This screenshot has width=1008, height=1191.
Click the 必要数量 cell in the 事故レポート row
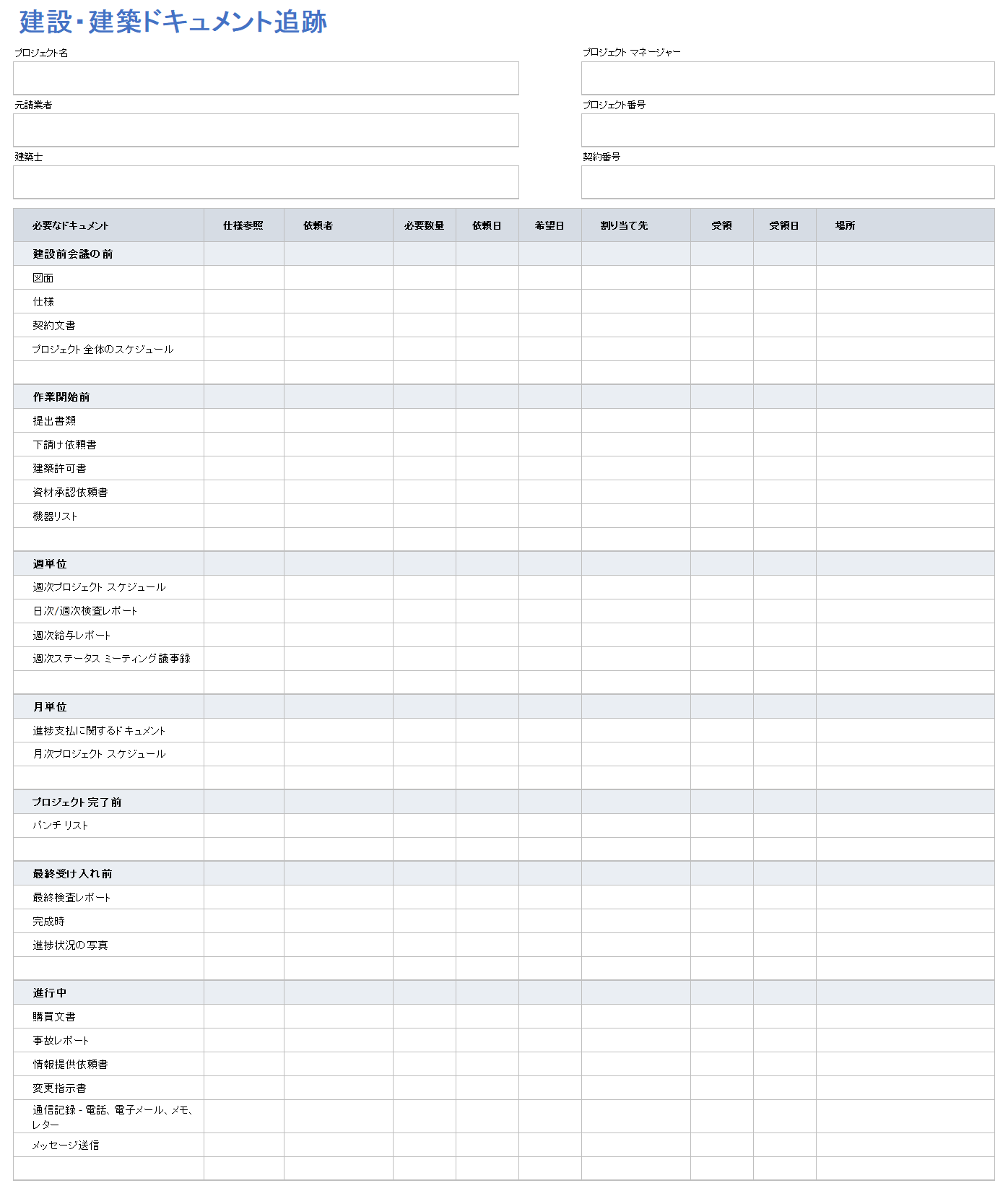425,1040
